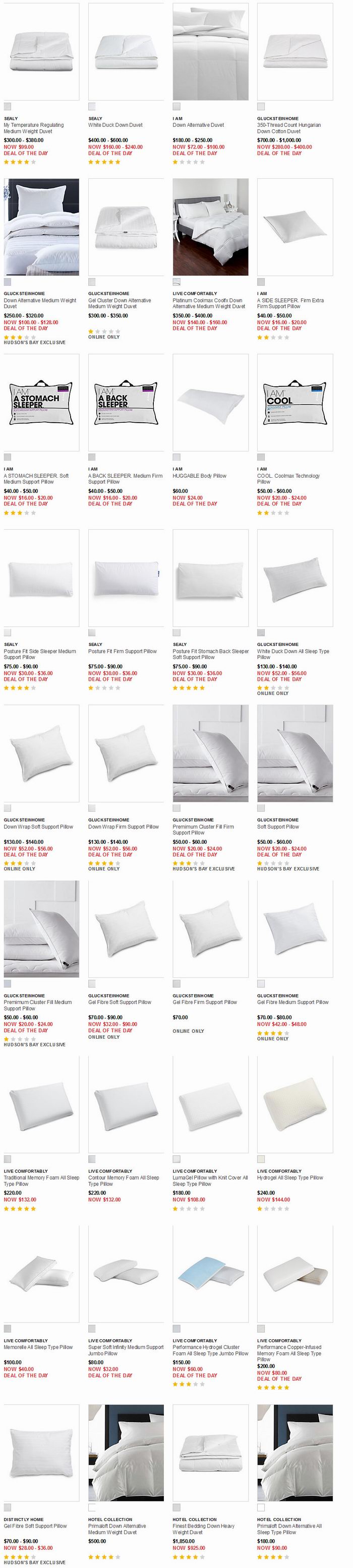
Task: Click the HUGGABLE Body Pillow title
Action: point(199,476)
